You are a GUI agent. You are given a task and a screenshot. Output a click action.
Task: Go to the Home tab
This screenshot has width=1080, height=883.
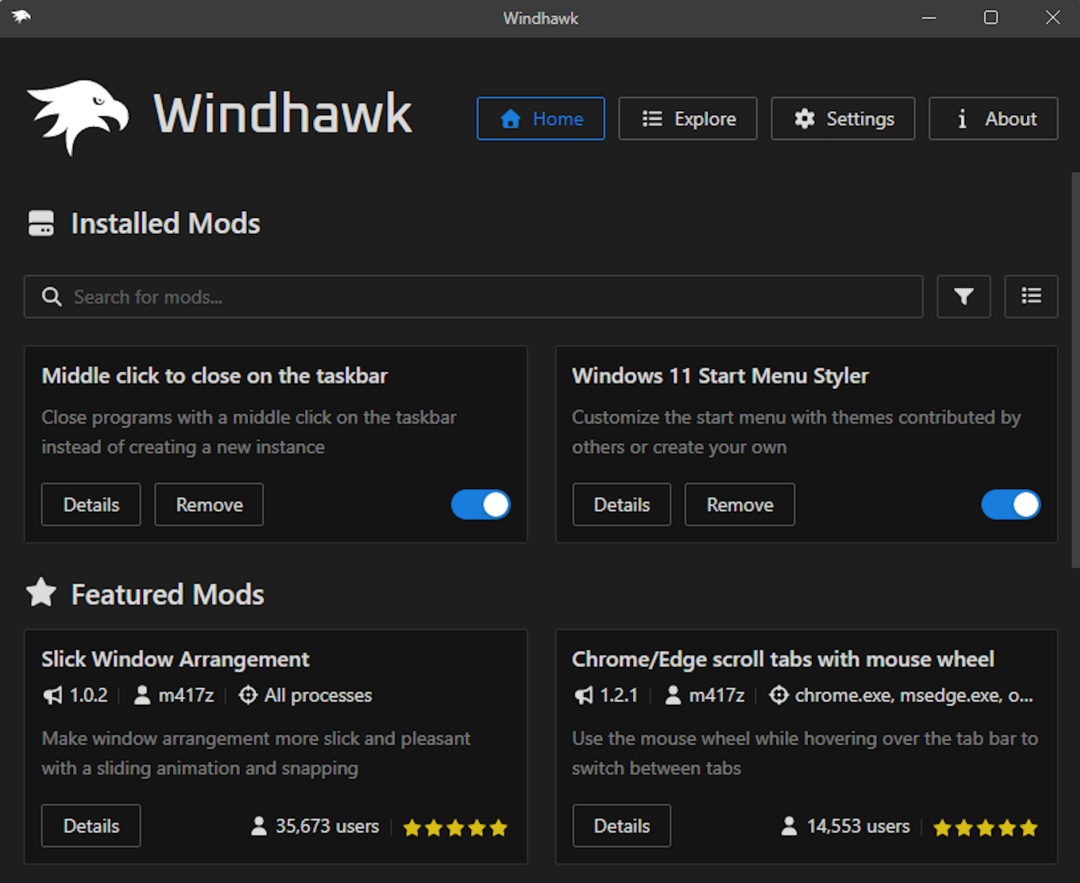541,118
